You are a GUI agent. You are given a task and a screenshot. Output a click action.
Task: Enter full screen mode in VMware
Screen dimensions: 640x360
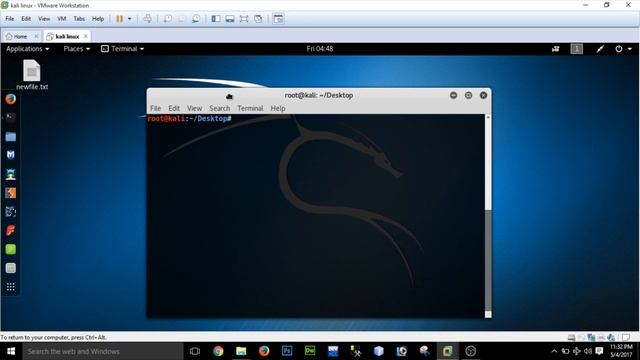click(x=244, y=19)
